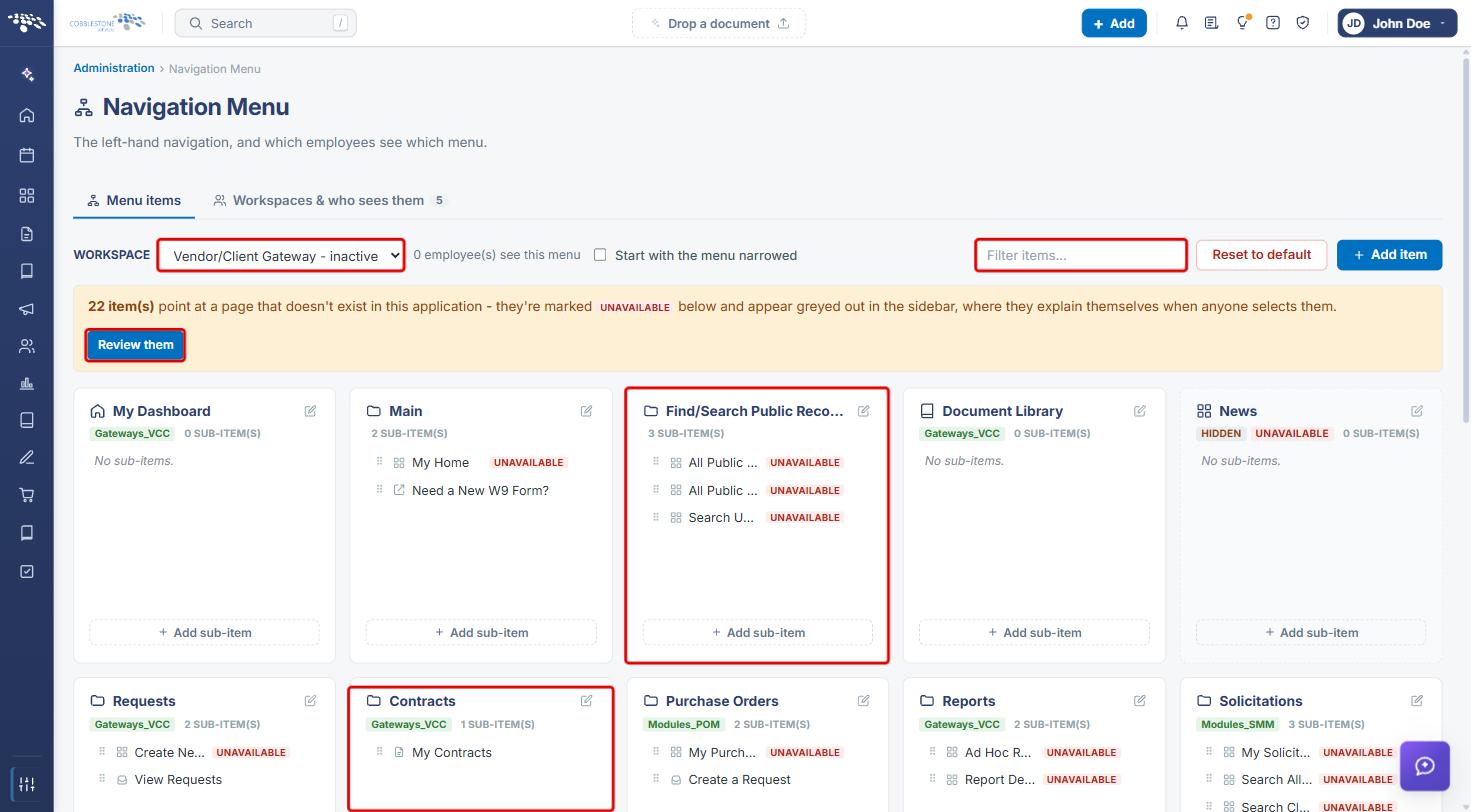
Task: Focus the Filter items input field
Action: [1081, 255]
